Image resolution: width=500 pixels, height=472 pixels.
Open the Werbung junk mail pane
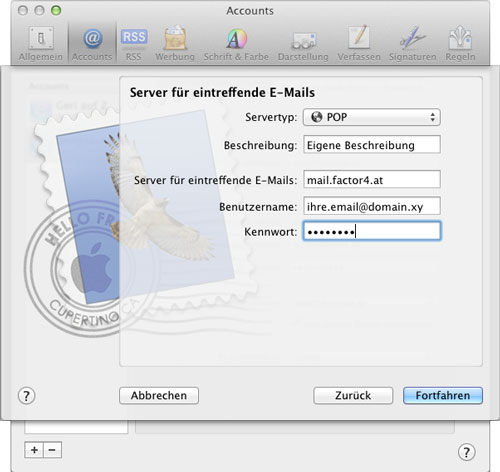[x=175, y=44]
